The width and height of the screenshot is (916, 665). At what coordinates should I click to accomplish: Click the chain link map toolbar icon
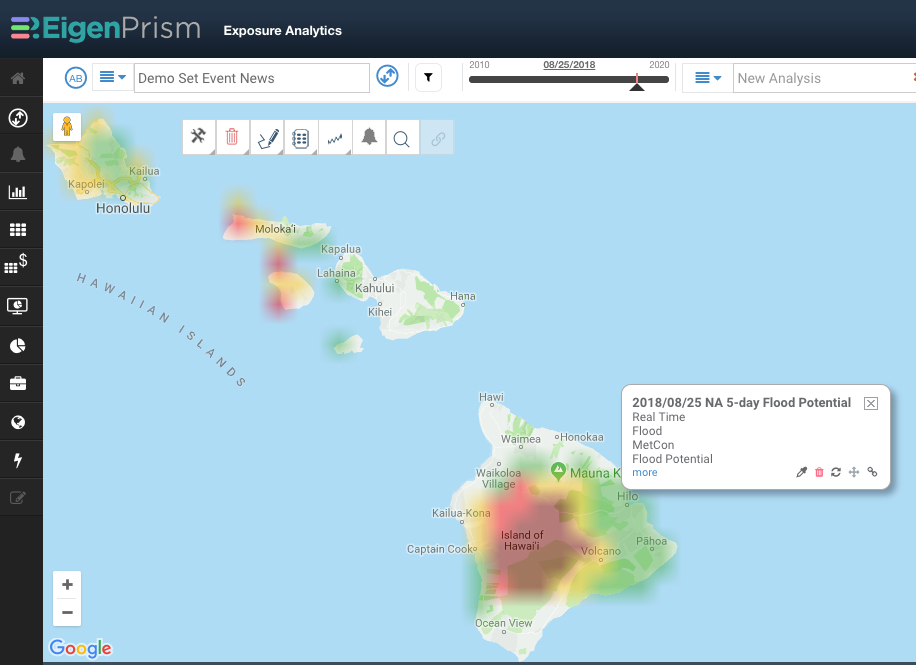(x=437, y=138)
